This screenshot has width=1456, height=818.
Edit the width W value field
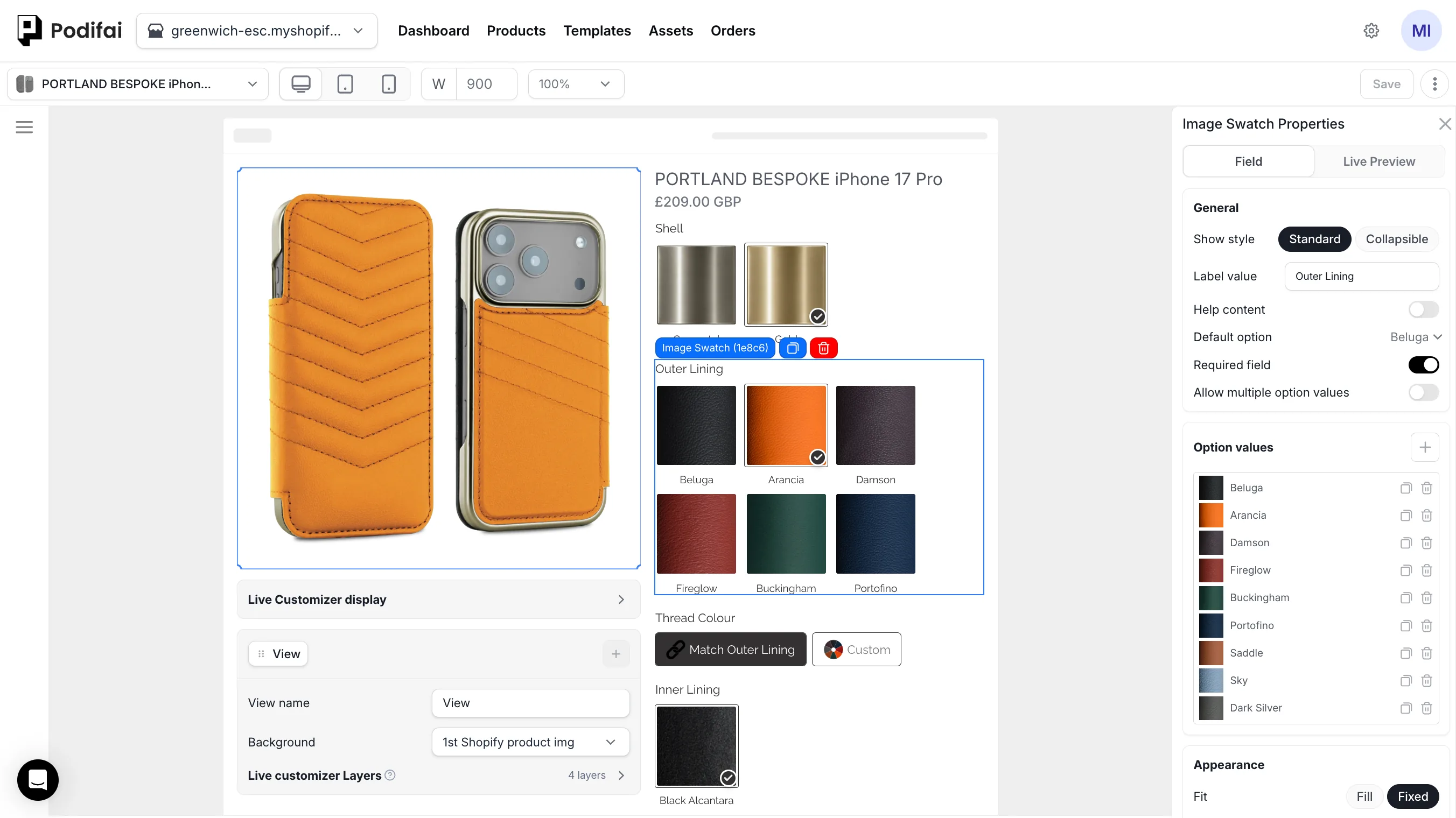click(486, 84)
